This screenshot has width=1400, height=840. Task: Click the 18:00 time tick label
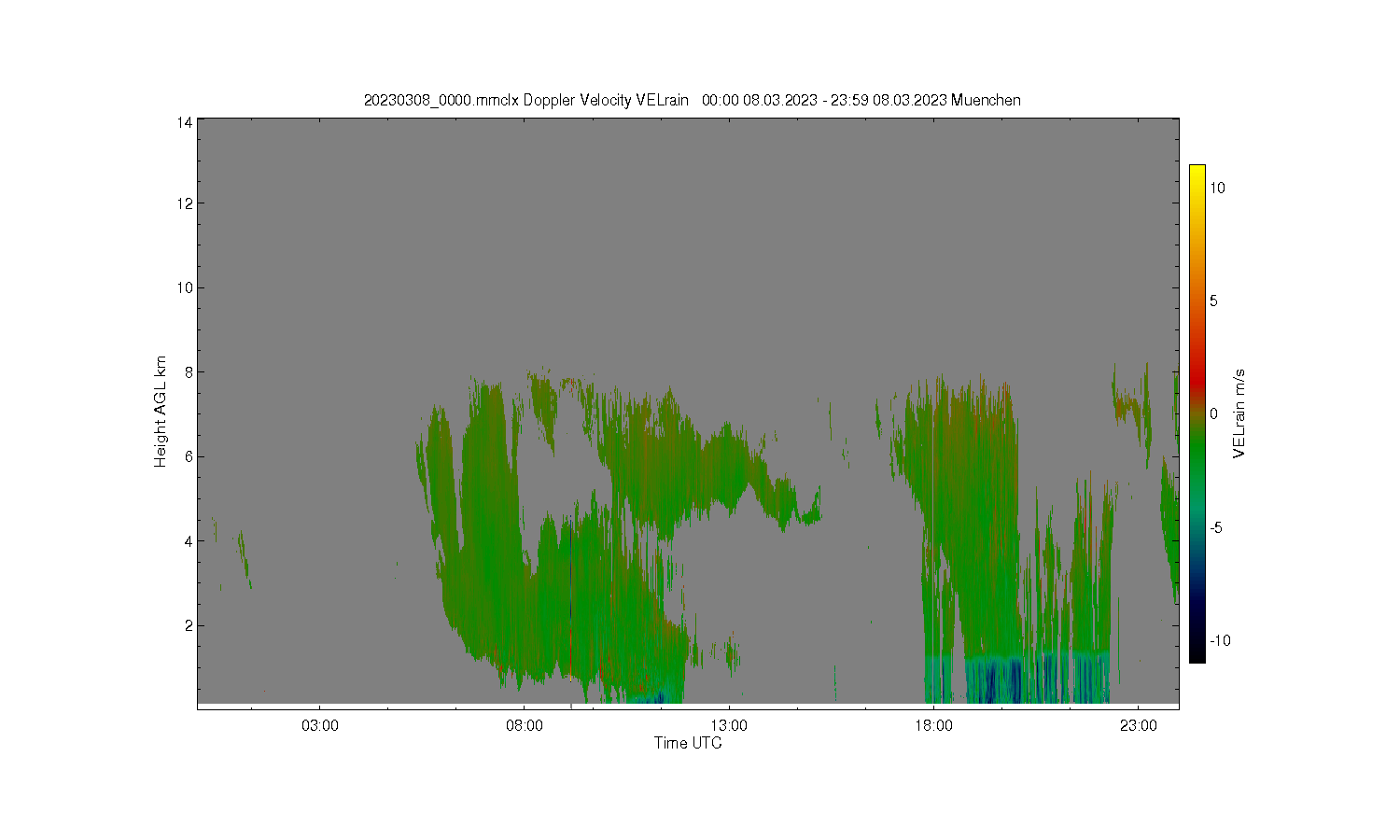tap(933, 725)
